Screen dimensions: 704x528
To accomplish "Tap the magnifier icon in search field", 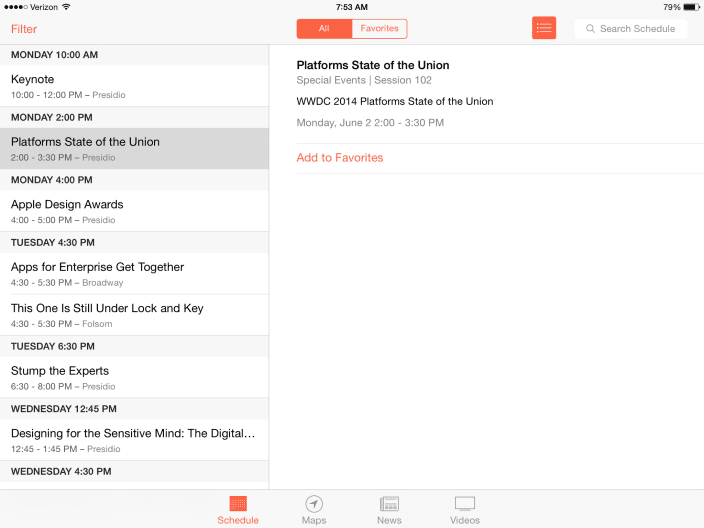I will click(x=591, y=29).
